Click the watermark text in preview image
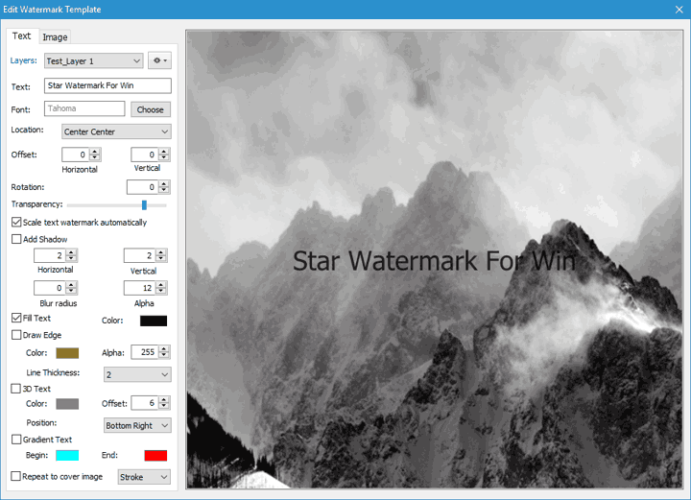The image size is (691, 500). (x=434, y=261)
